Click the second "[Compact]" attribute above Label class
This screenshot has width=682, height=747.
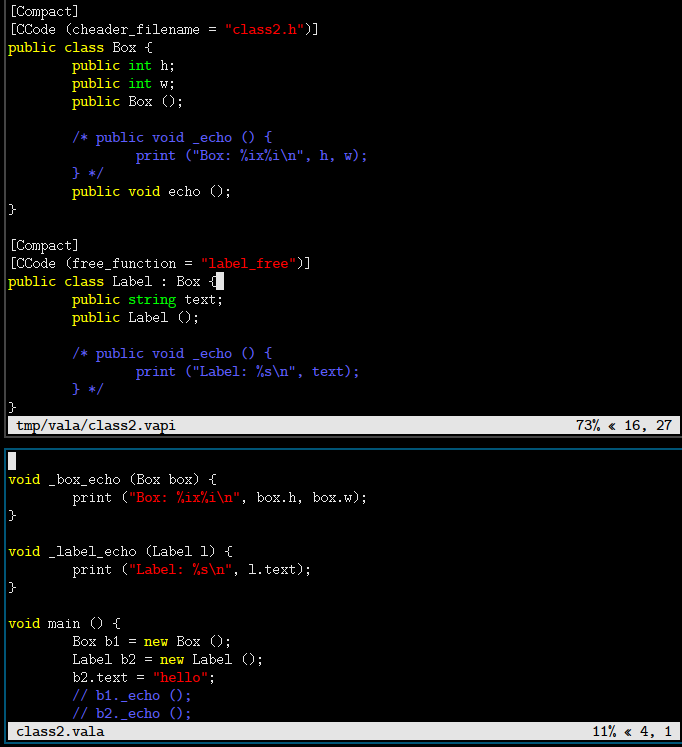[44, 245]
